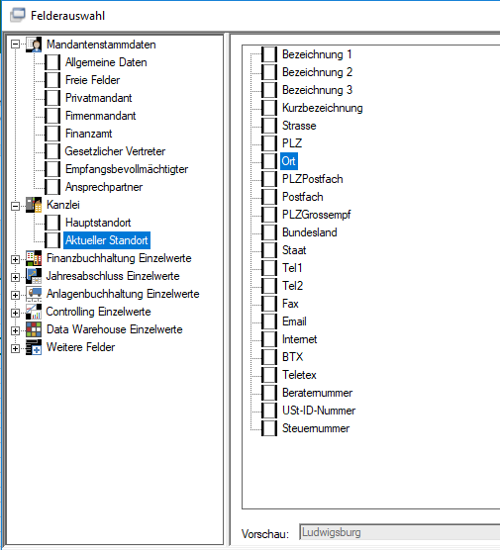Check Empfangsbevollmächtigter checkbox
The height and width of the screenshot is (550, 500).
[53, 169]
